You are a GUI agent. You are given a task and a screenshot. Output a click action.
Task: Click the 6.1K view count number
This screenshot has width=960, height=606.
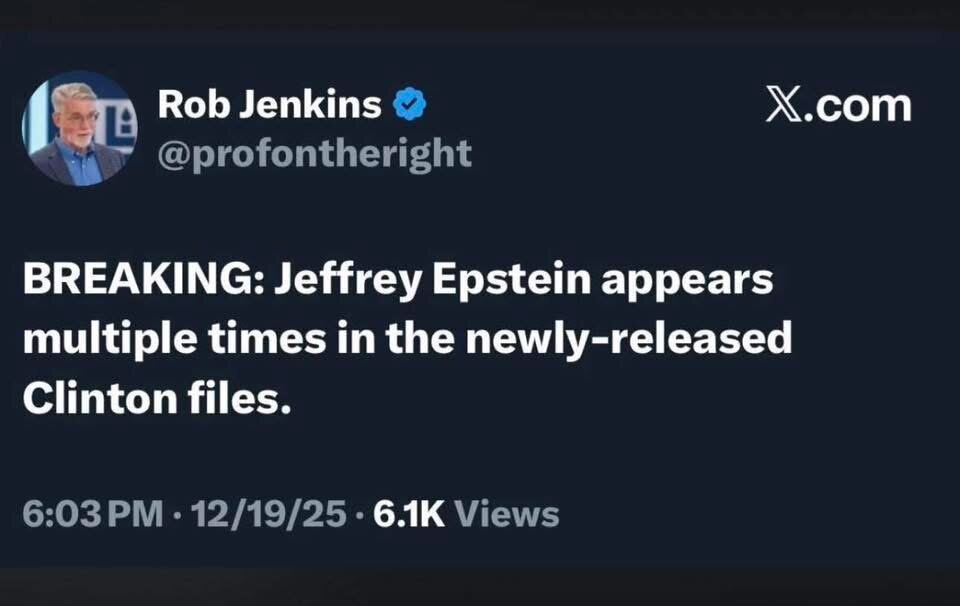coord(409,514)
